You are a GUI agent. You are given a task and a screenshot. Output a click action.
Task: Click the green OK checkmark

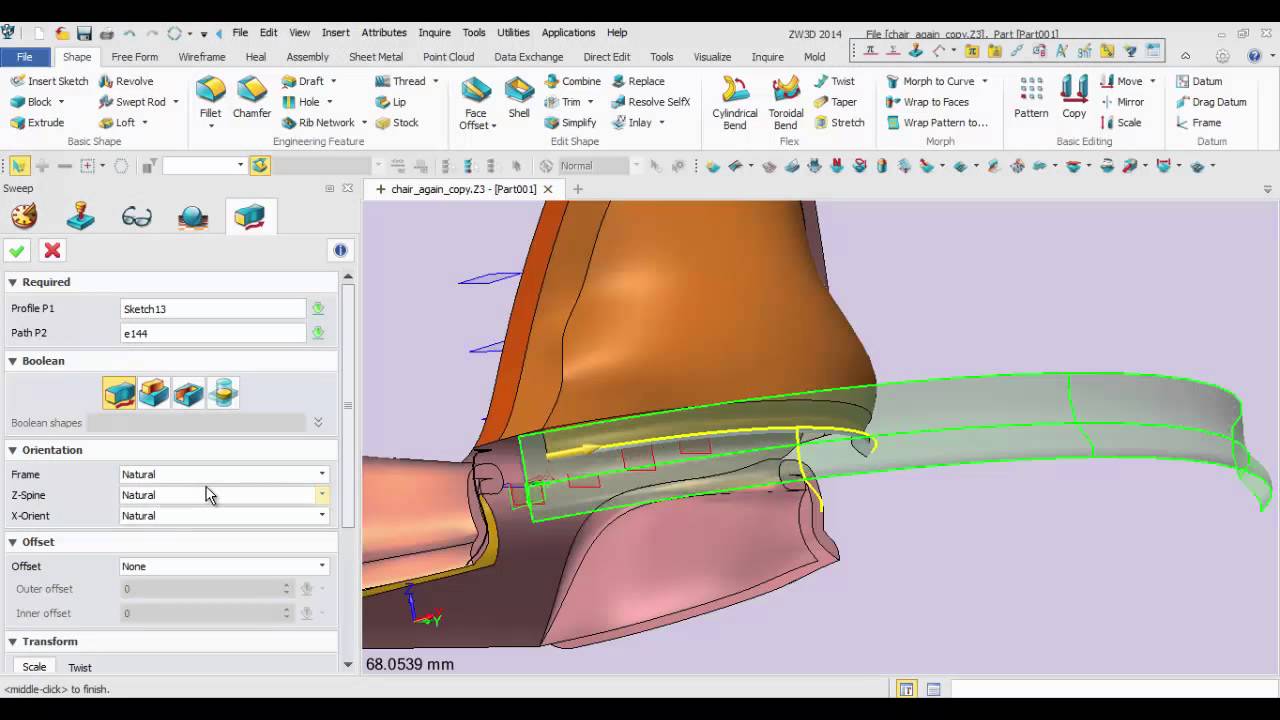17,251
